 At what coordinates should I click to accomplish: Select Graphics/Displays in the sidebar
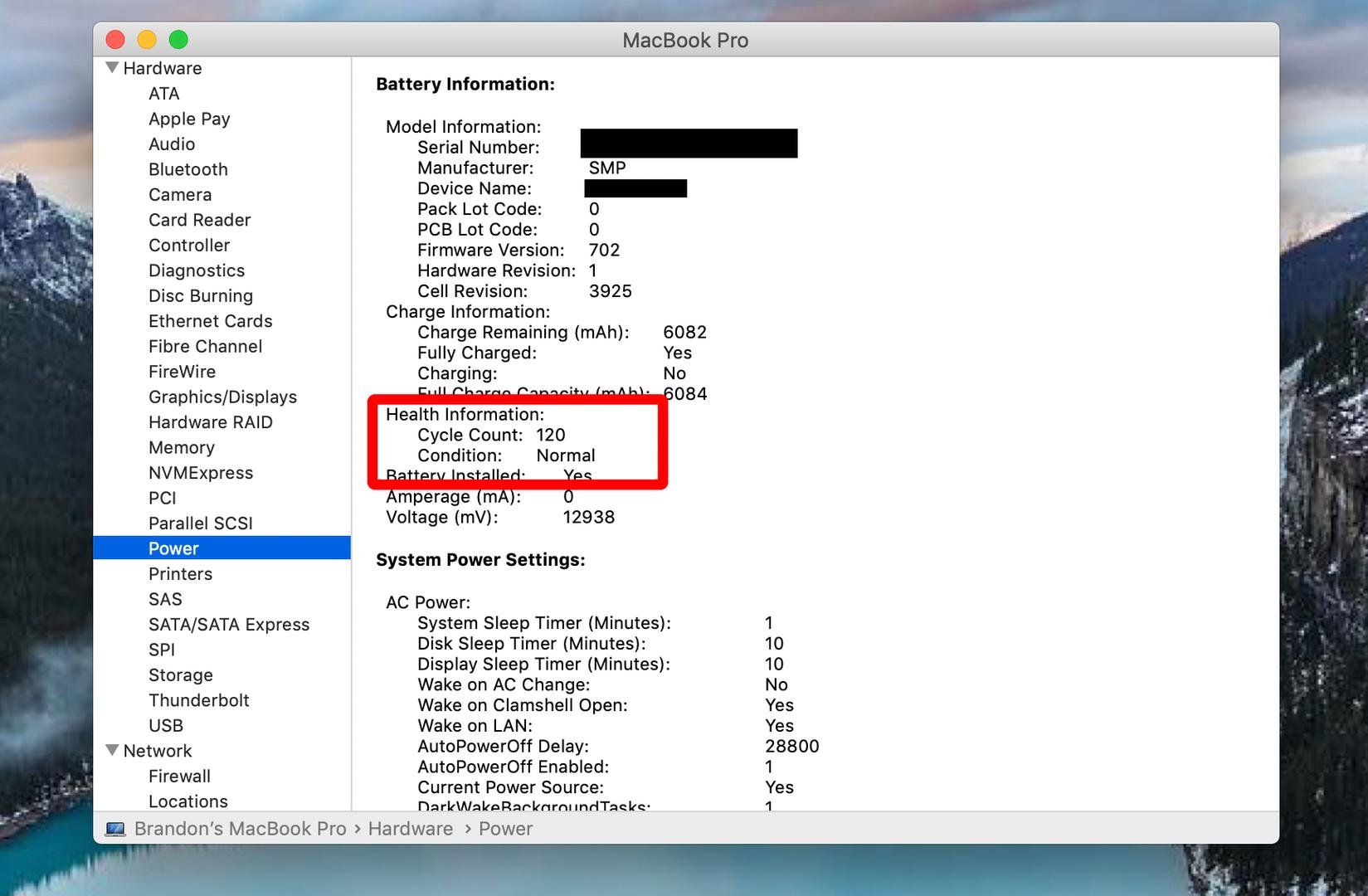[222, 397]
